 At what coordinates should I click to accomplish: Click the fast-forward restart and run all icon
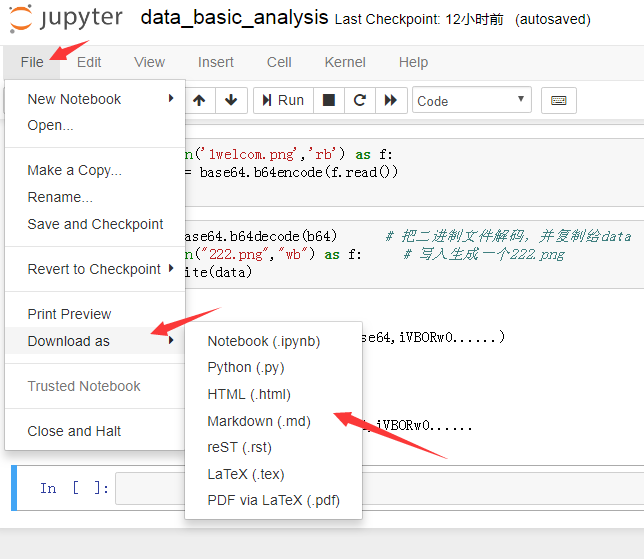(x=391, y=100)
